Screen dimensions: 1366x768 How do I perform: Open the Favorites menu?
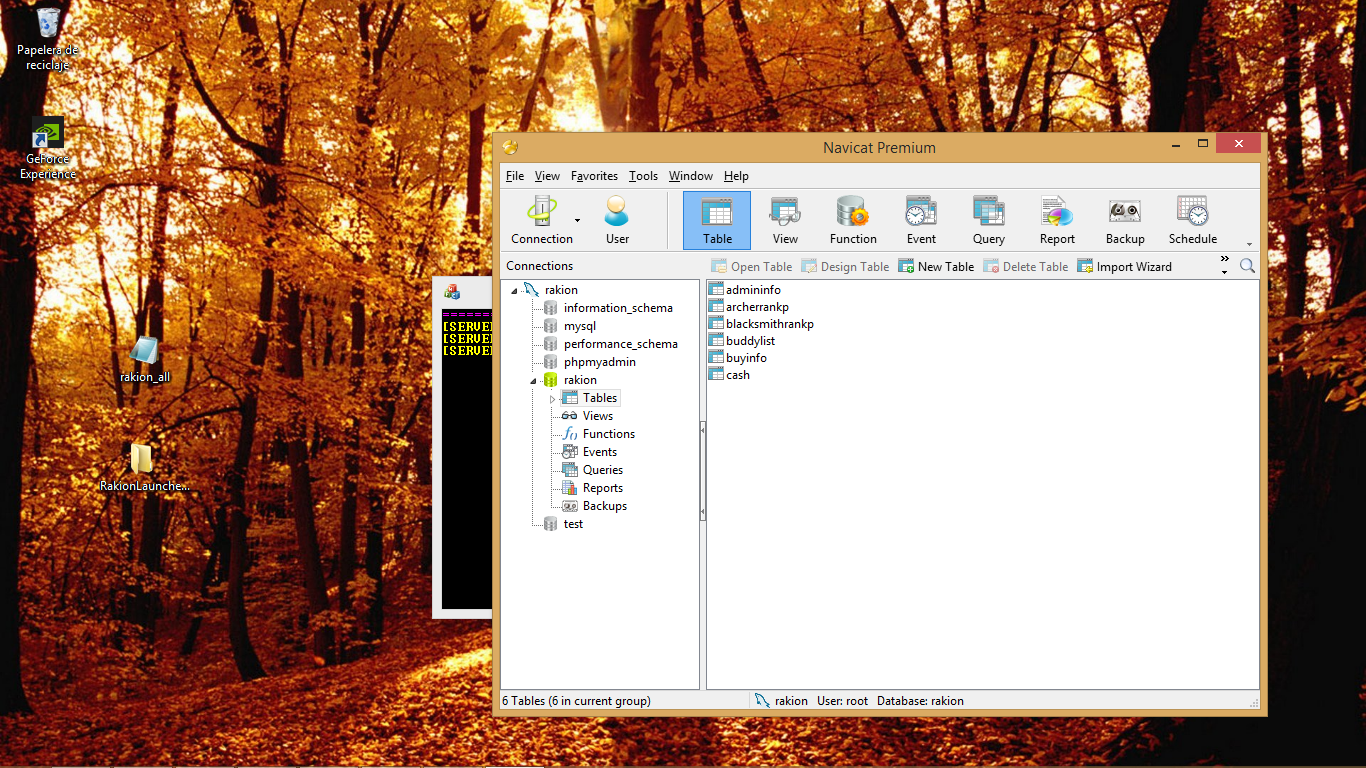[594, 176]
